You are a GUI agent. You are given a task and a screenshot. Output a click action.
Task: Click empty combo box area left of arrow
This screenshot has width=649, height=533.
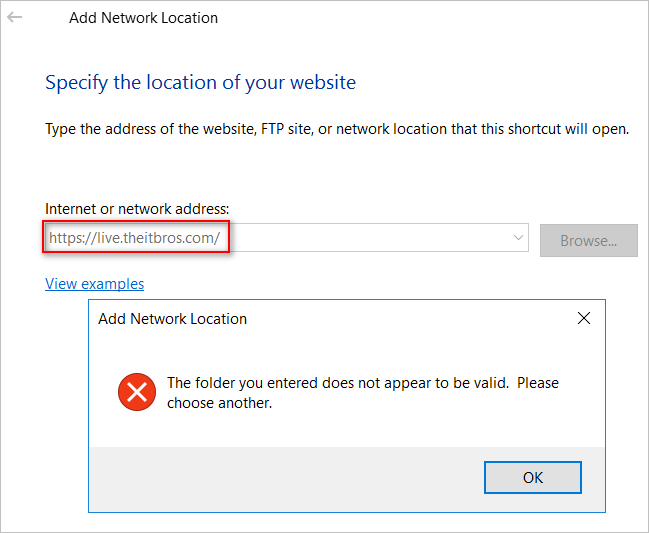(368, 238)
